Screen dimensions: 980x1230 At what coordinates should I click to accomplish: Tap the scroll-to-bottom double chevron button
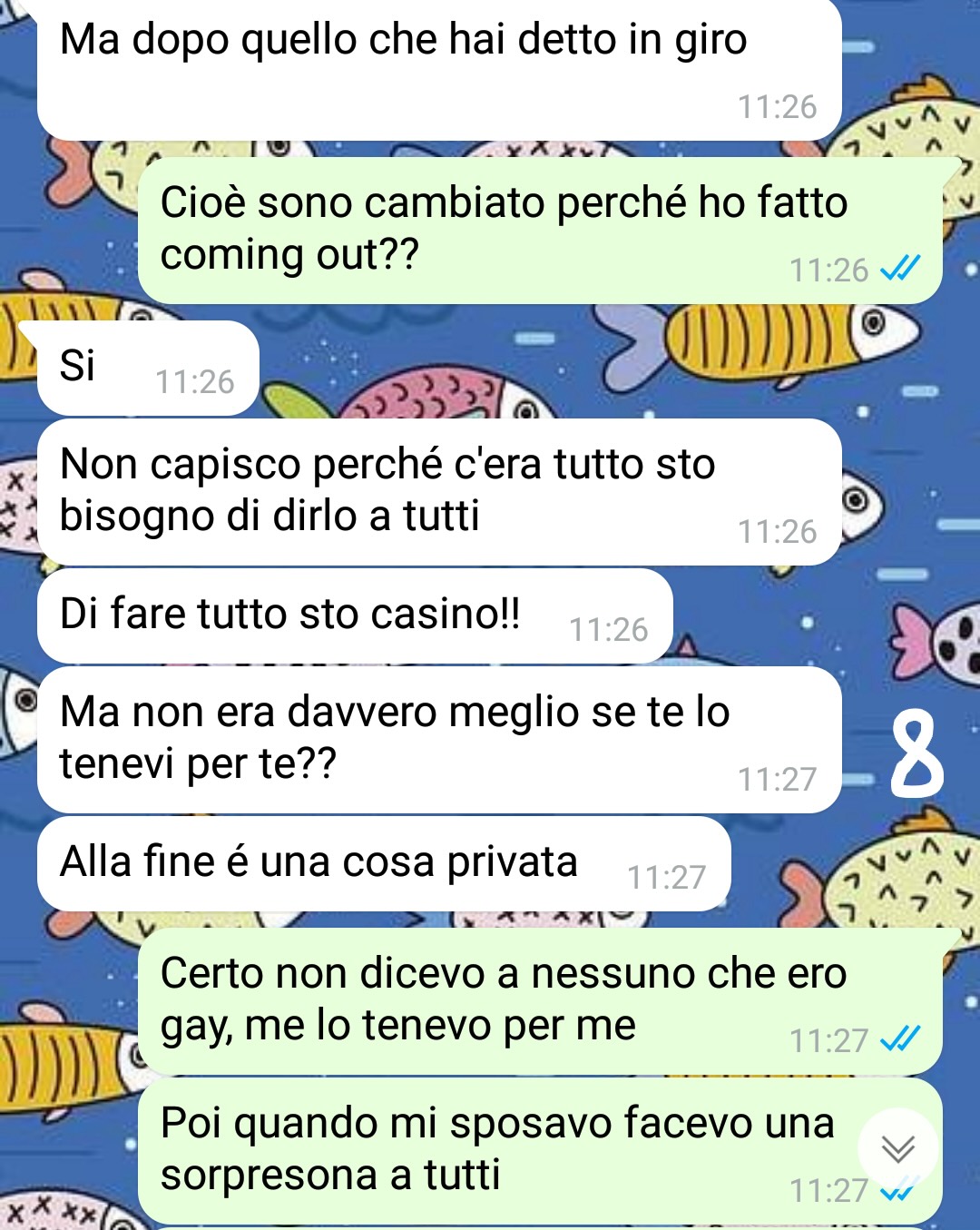coord(898,1149)
